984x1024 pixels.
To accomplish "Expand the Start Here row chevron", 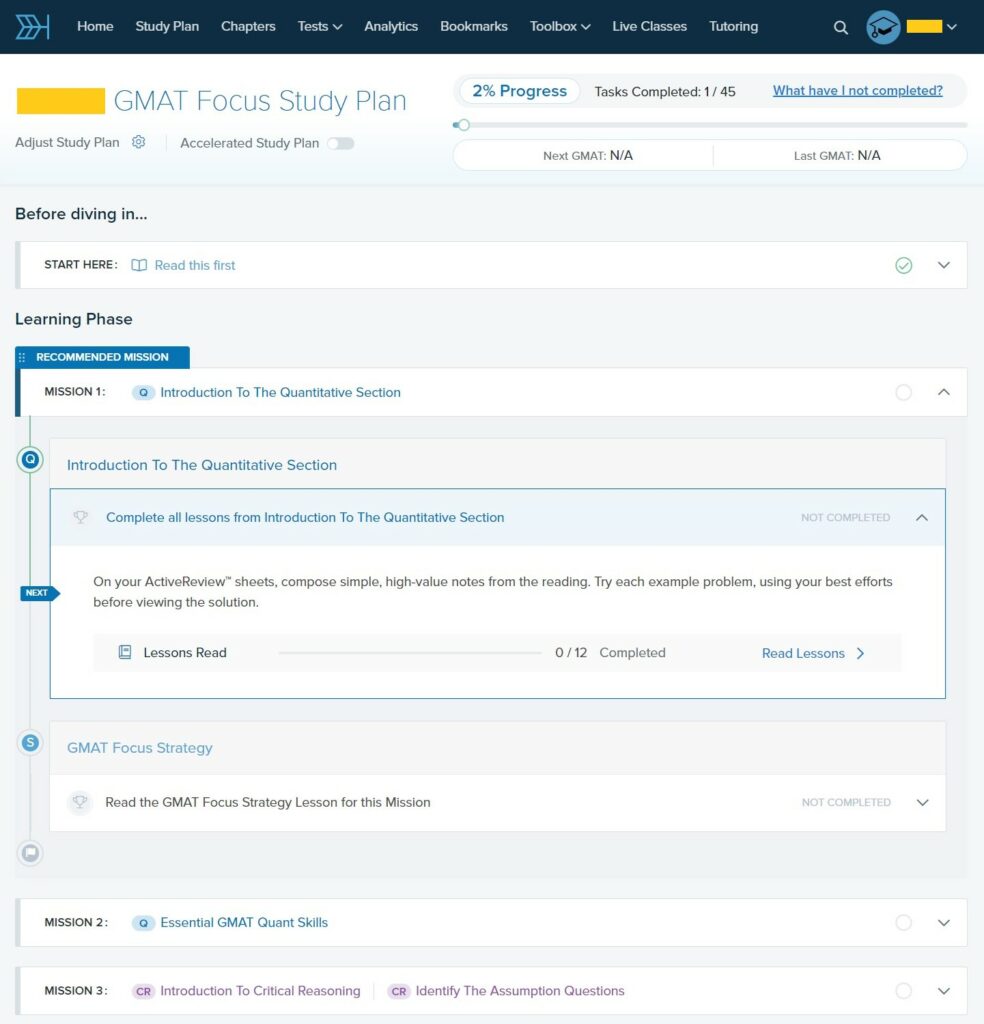I will tap(943, 265).
